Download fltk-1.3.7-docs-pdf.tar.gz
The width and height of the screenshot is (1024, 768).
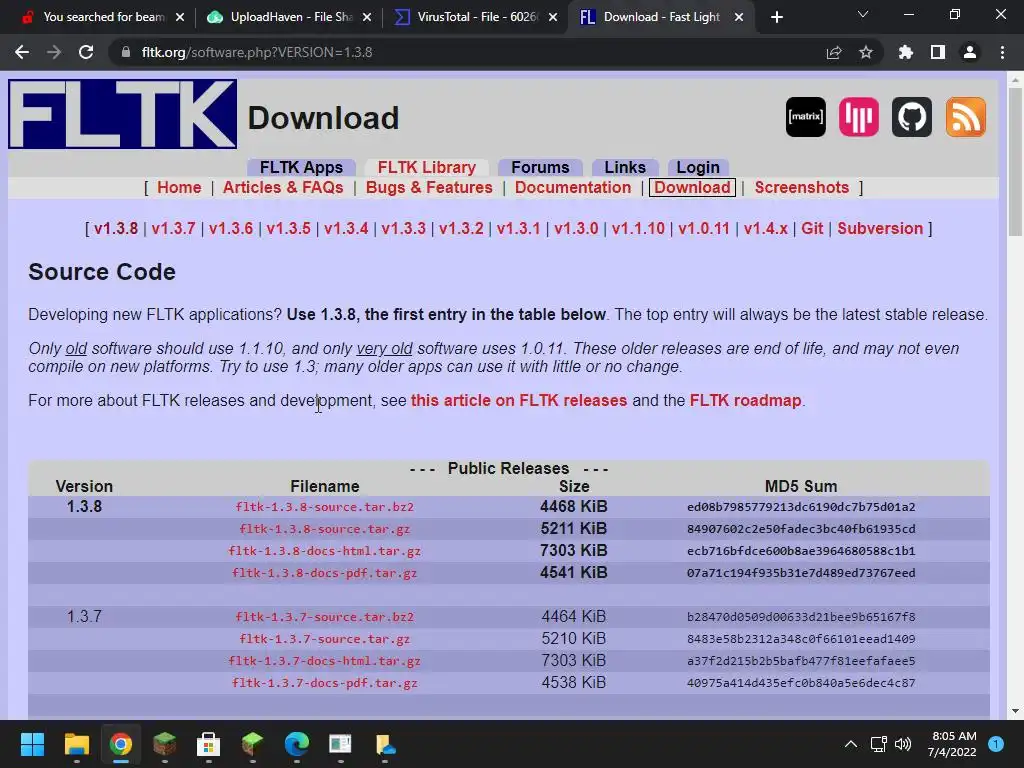325,683
